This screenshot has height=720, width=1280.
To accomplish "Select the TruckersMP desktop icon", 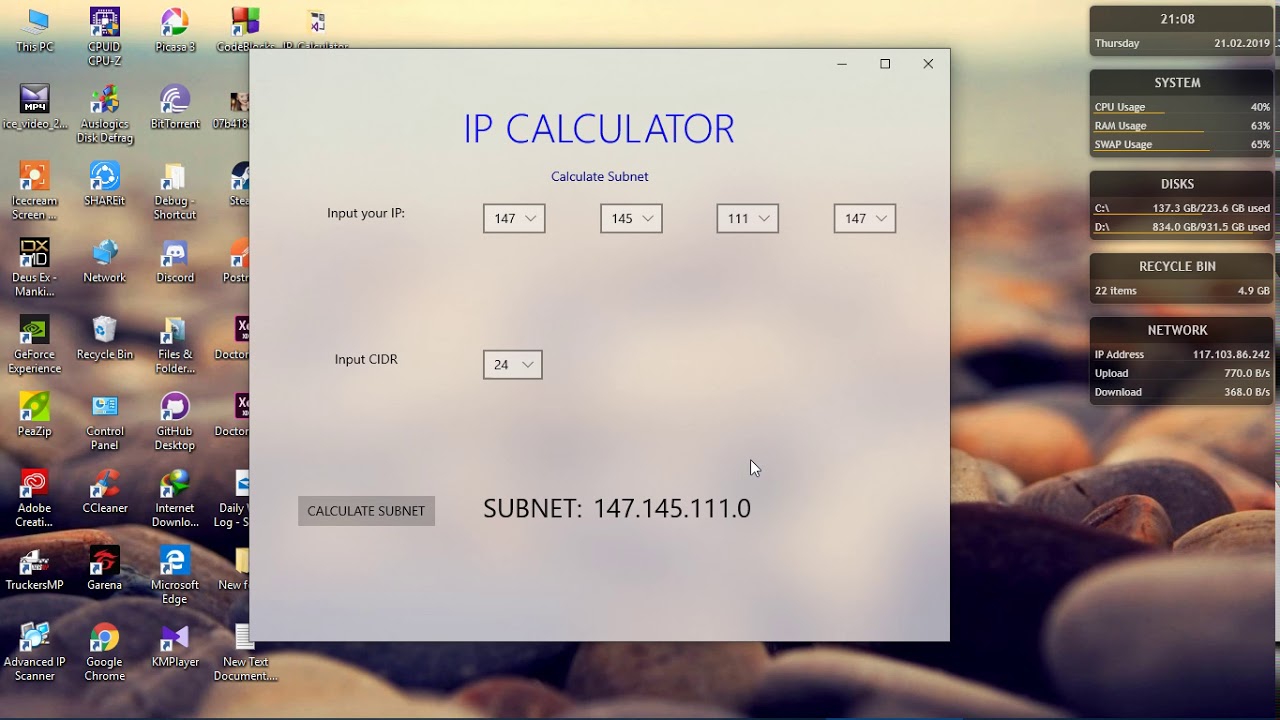I will 35,569.
